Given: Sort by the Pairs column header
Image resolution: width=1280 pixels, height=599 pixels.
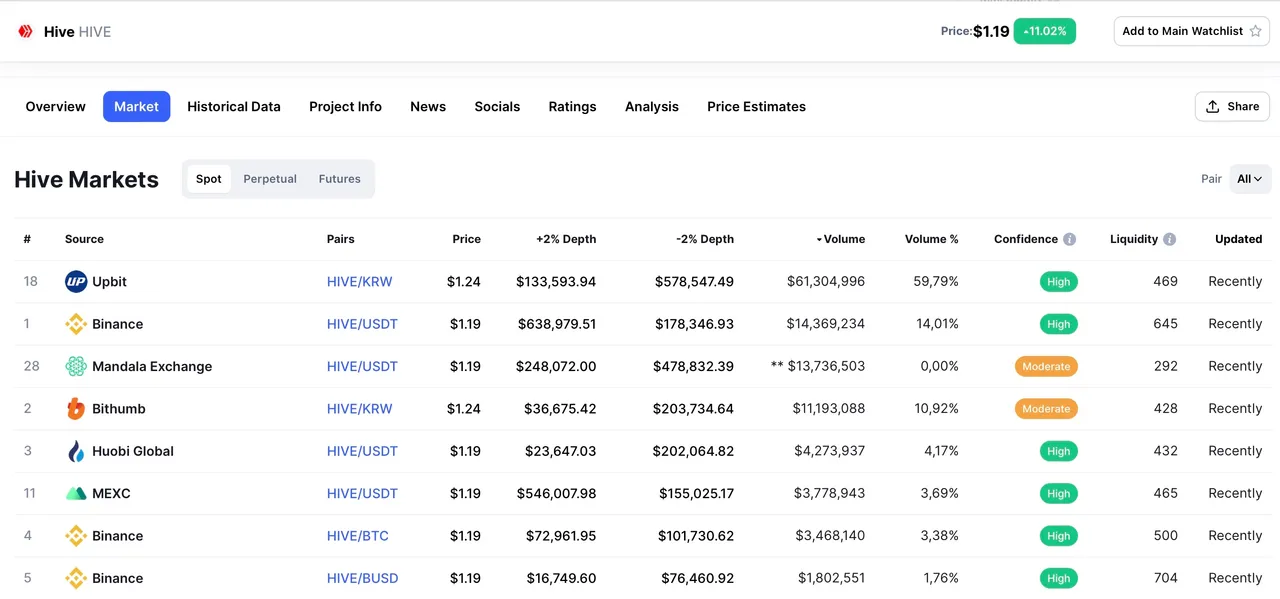Looking at the screenshot, I should tap(341, 239).
